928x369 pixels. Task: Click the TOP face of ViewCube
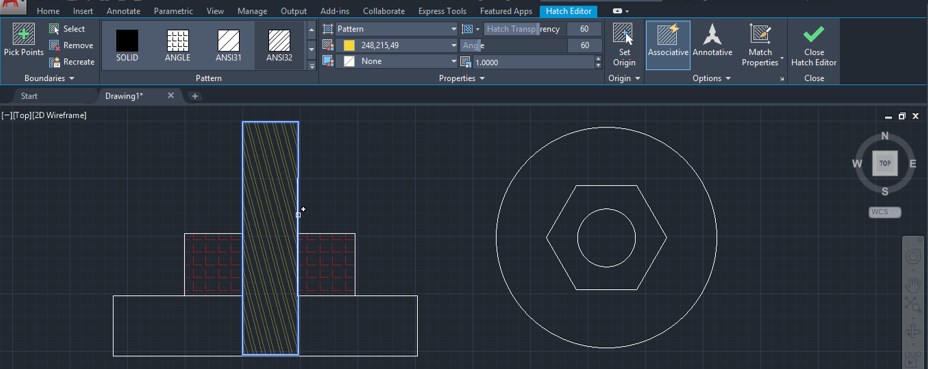pos(885,163)
